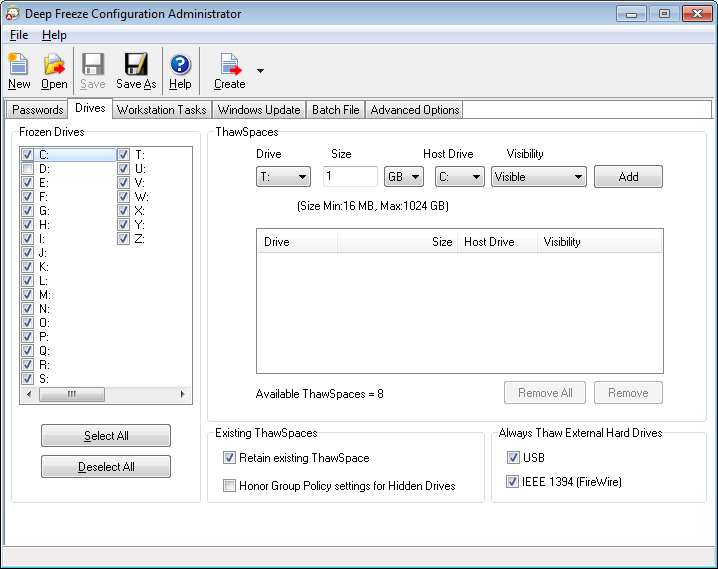This screenshot has height=569, width=718.
Task: Toggle the G: frozen drive checkbox
Action: click(x=27, y=211)
